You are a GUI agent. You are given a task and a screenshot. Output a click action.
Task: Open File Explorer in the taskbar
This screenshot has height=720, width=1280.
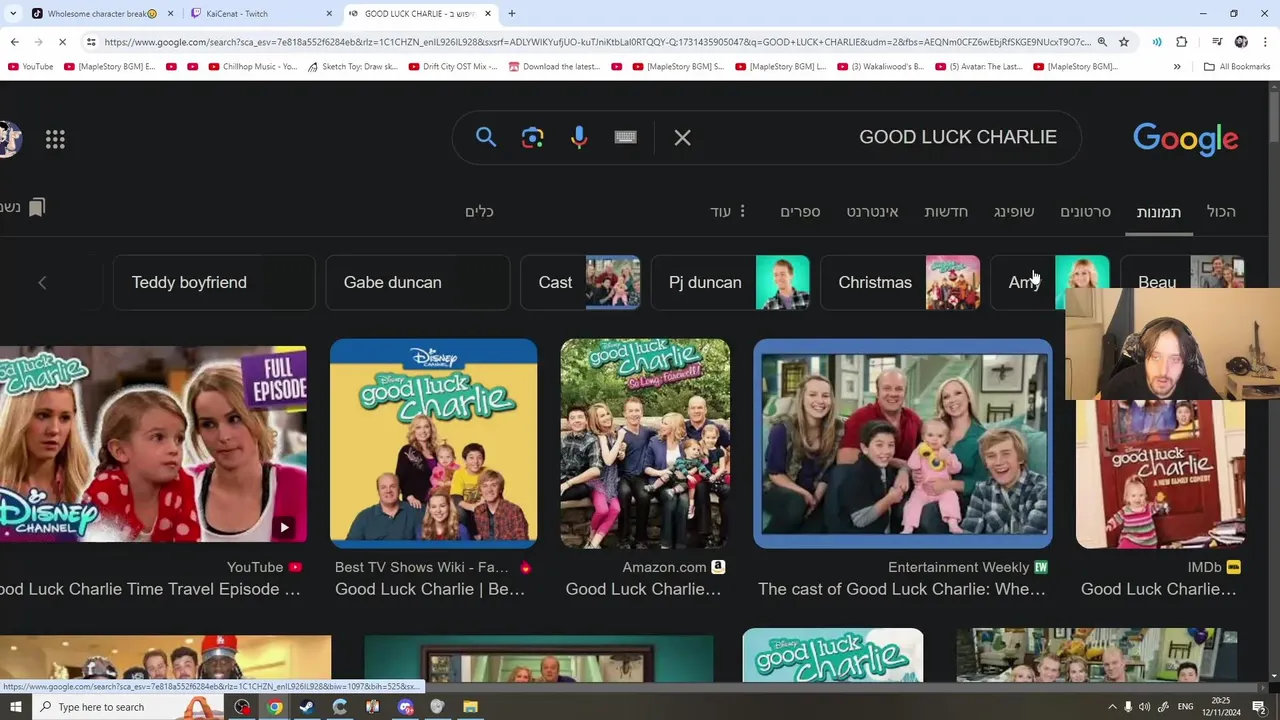pos(470,707)
